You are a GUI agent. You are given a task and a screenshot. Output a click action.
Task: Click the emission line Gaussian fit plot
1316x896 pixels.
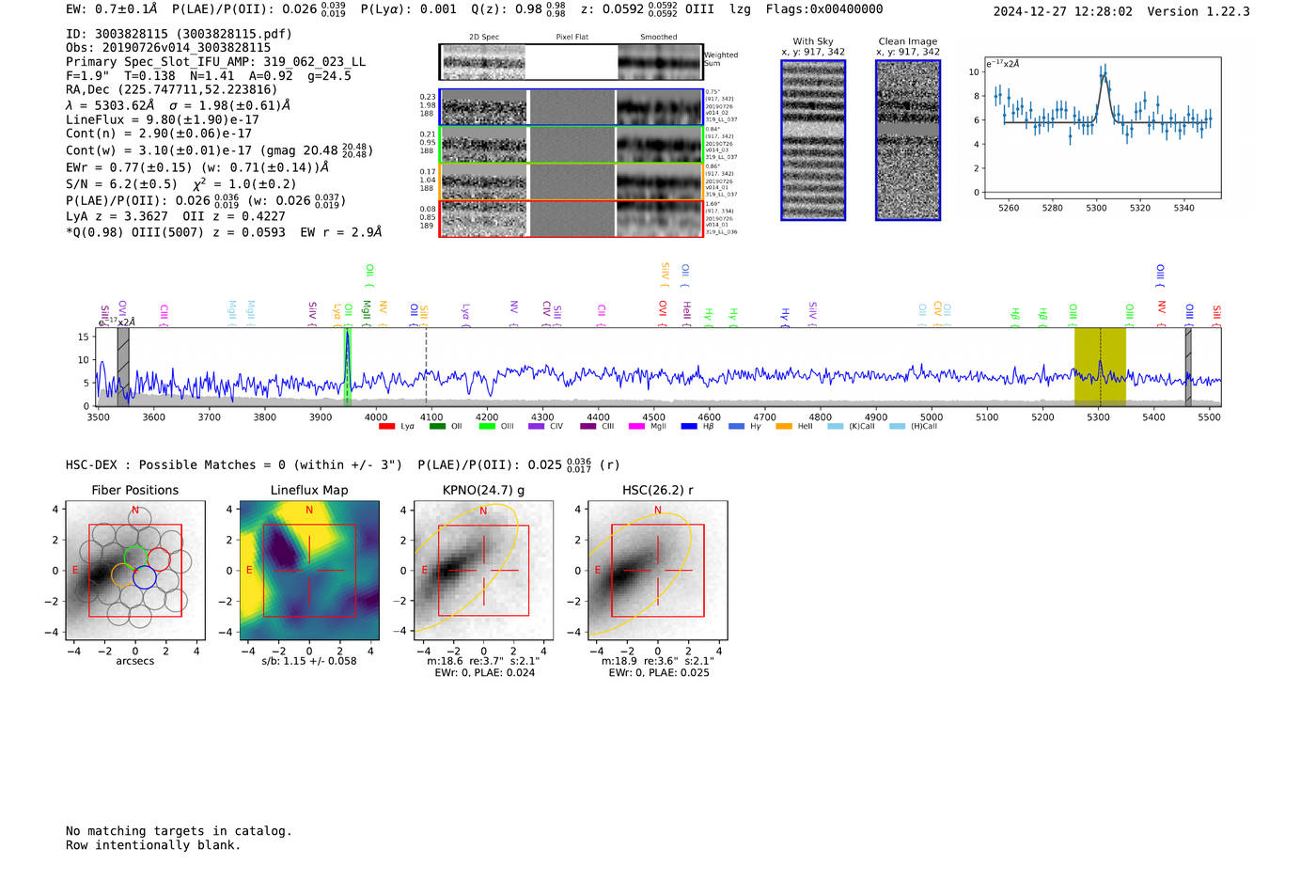[1102, 128]
